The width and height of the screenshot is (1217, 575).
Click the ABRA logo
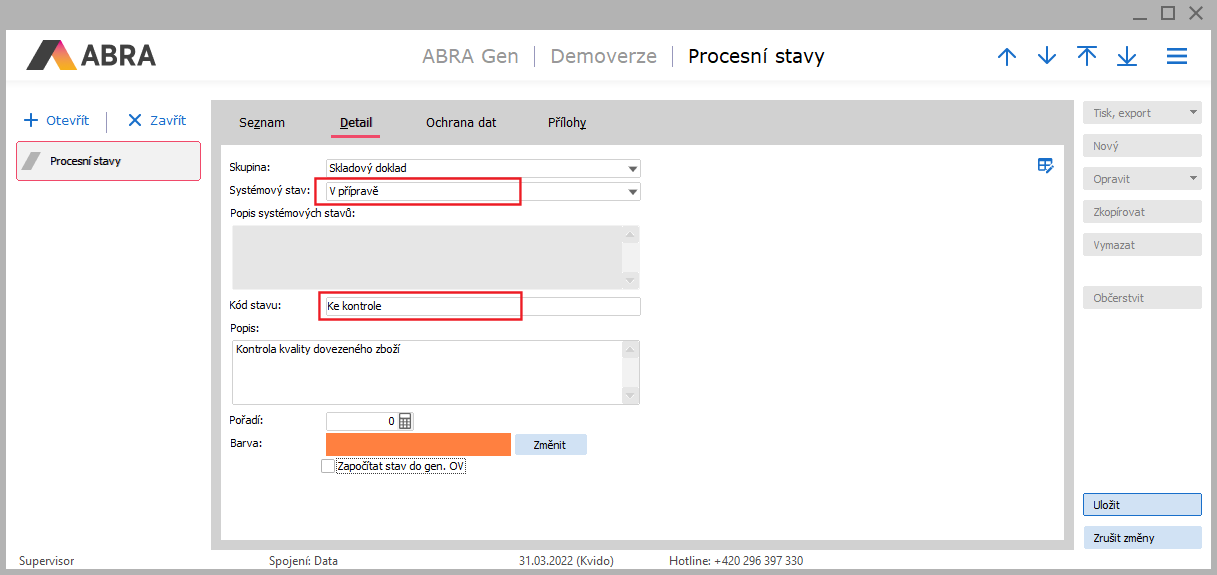[x=91, y=55]
